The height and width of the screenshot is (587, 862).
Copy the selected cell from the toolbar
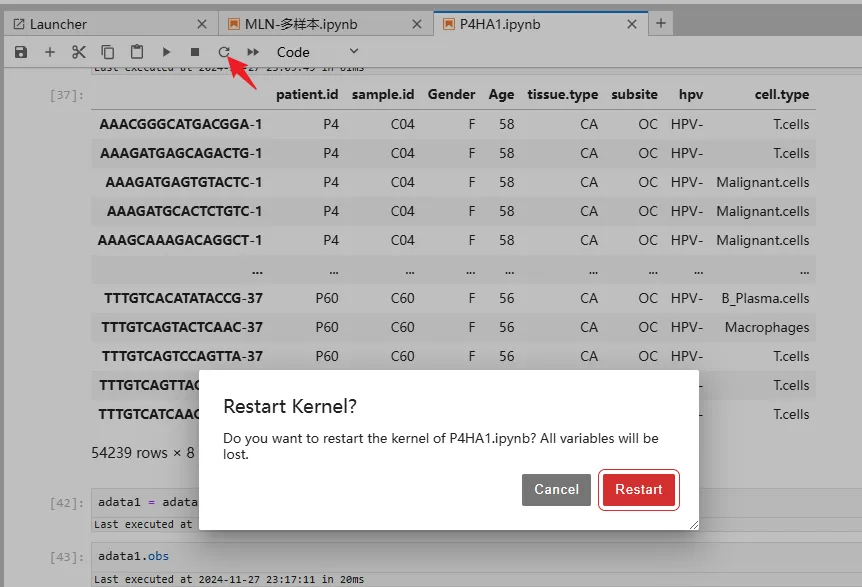pyautogui.click(x=108, y=52)
